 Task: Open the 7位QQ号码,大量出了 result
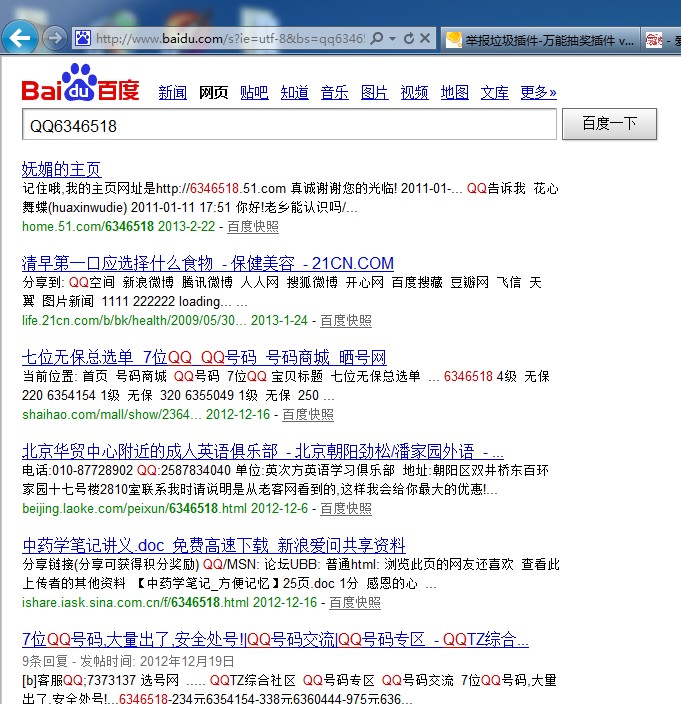275,639
